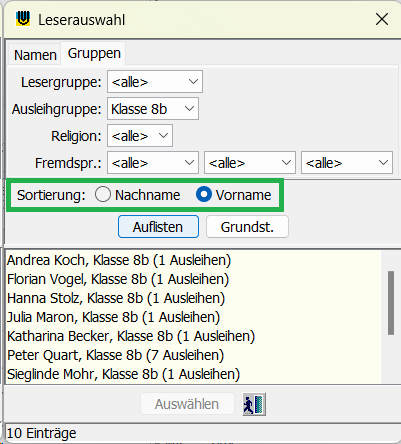
Task: Select Peter Quart in reader list
Action: pos(115,355)
